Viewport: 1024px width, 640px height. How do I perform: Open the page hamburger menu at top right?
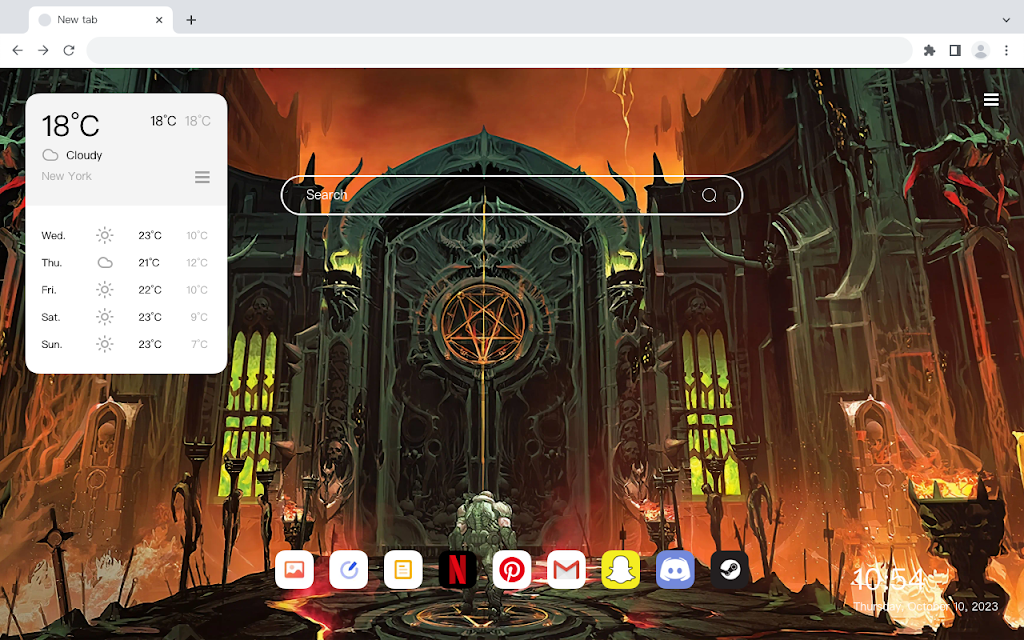pyautogui.click(x=991, y=100)
